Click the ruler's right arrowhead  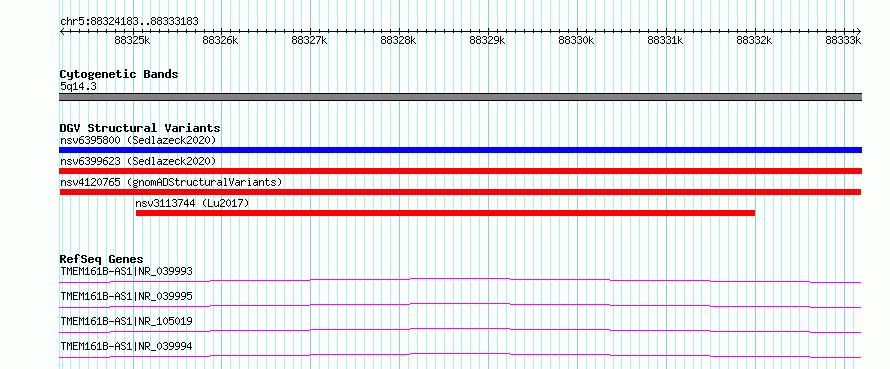coord(859,32)
